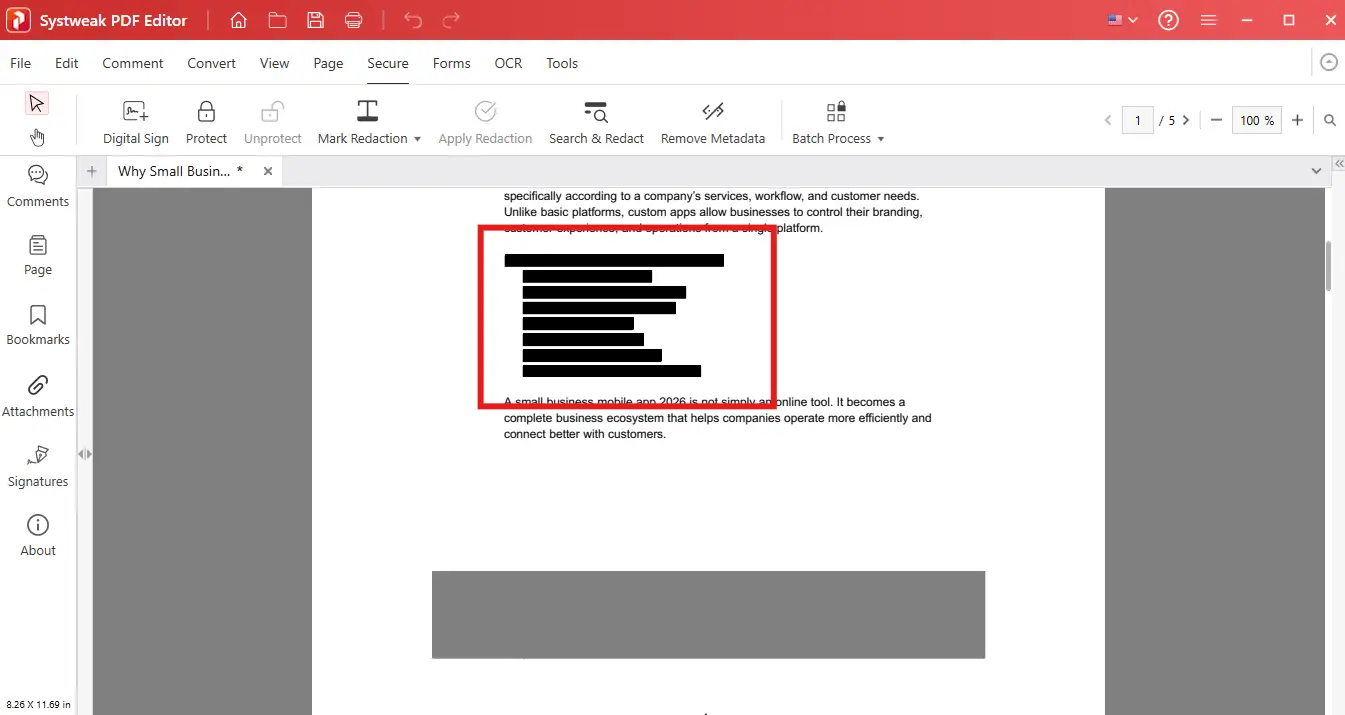Viewport: 1345px width, 715px height.
Task: Zoom out with the minus button
Action: tap(1216, 120)
